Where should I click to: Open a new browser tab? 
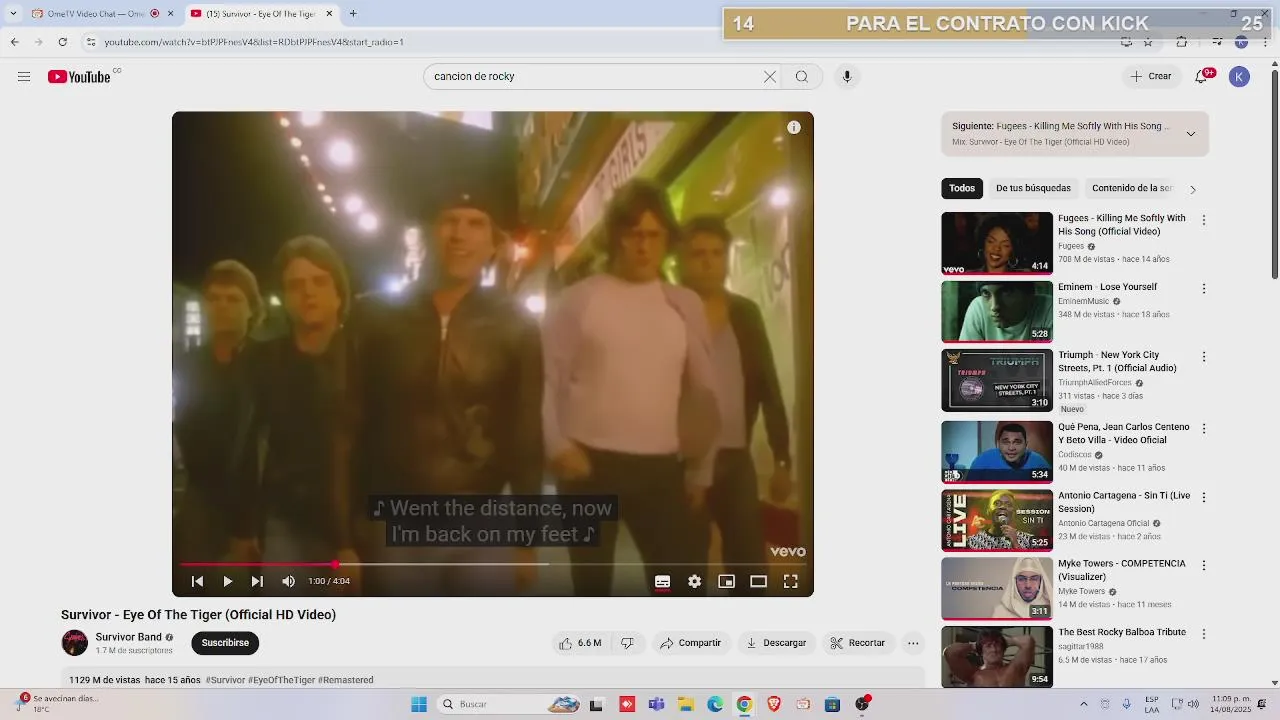353,14
